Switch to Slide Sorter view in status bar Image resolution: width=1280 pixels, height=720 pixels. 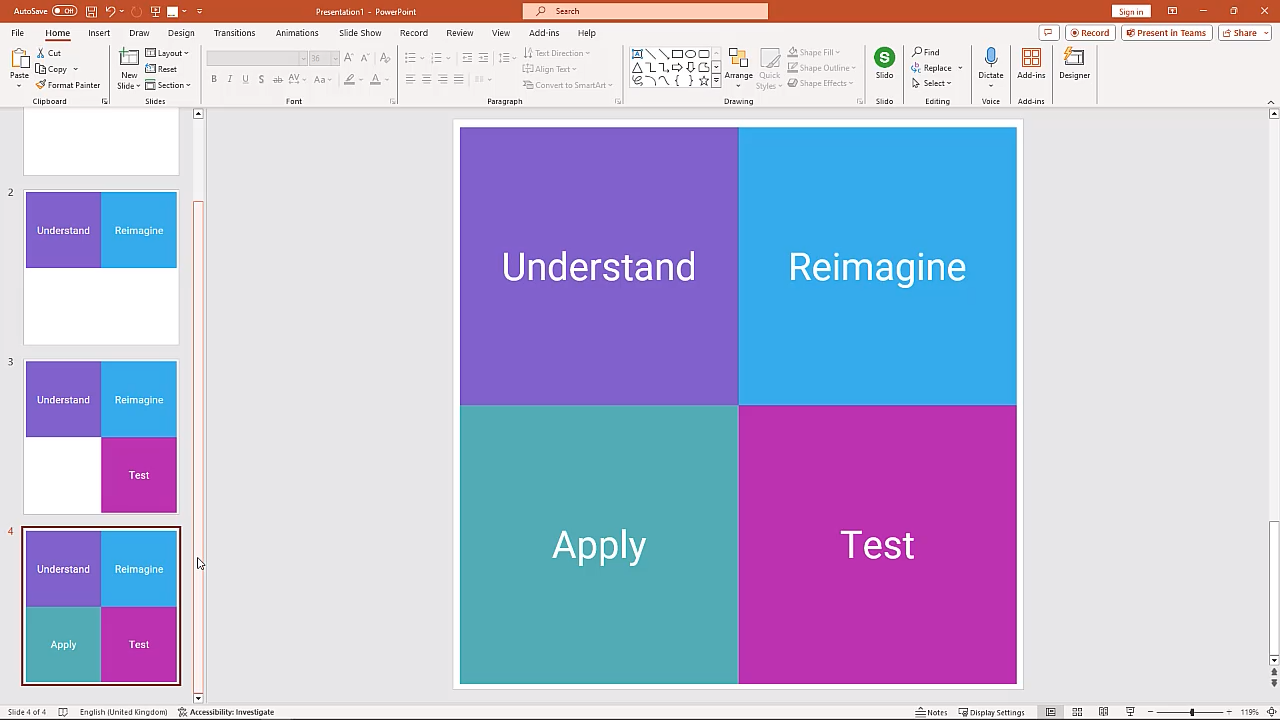coord(1077,712)
